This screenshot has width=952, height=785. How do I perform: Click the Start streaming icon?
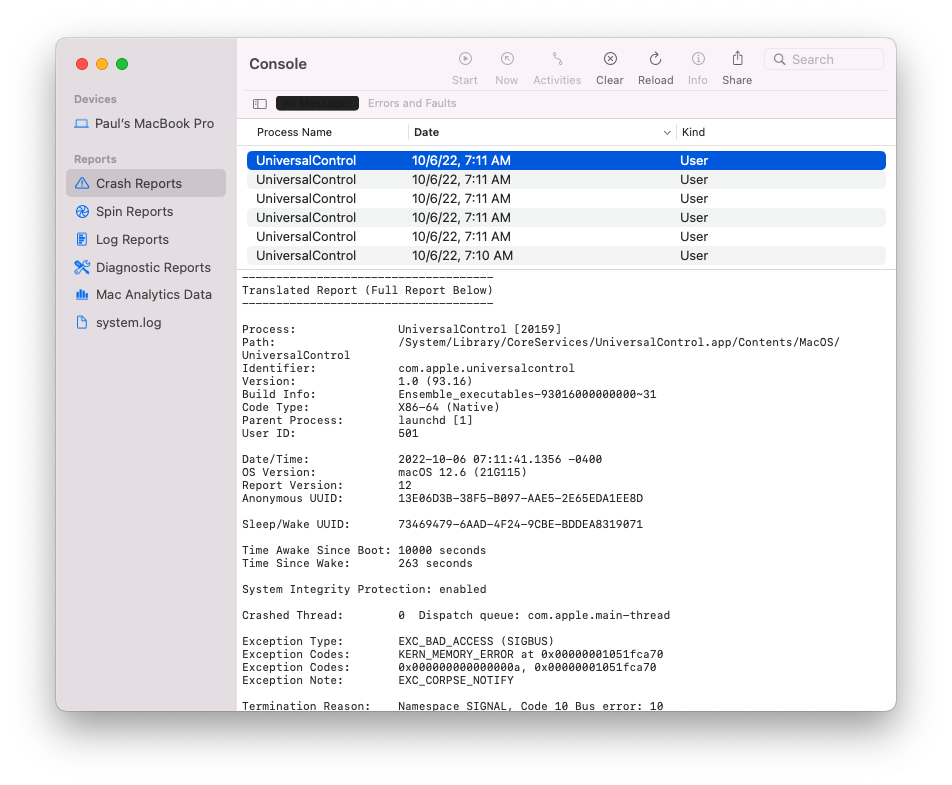[465, 59]
